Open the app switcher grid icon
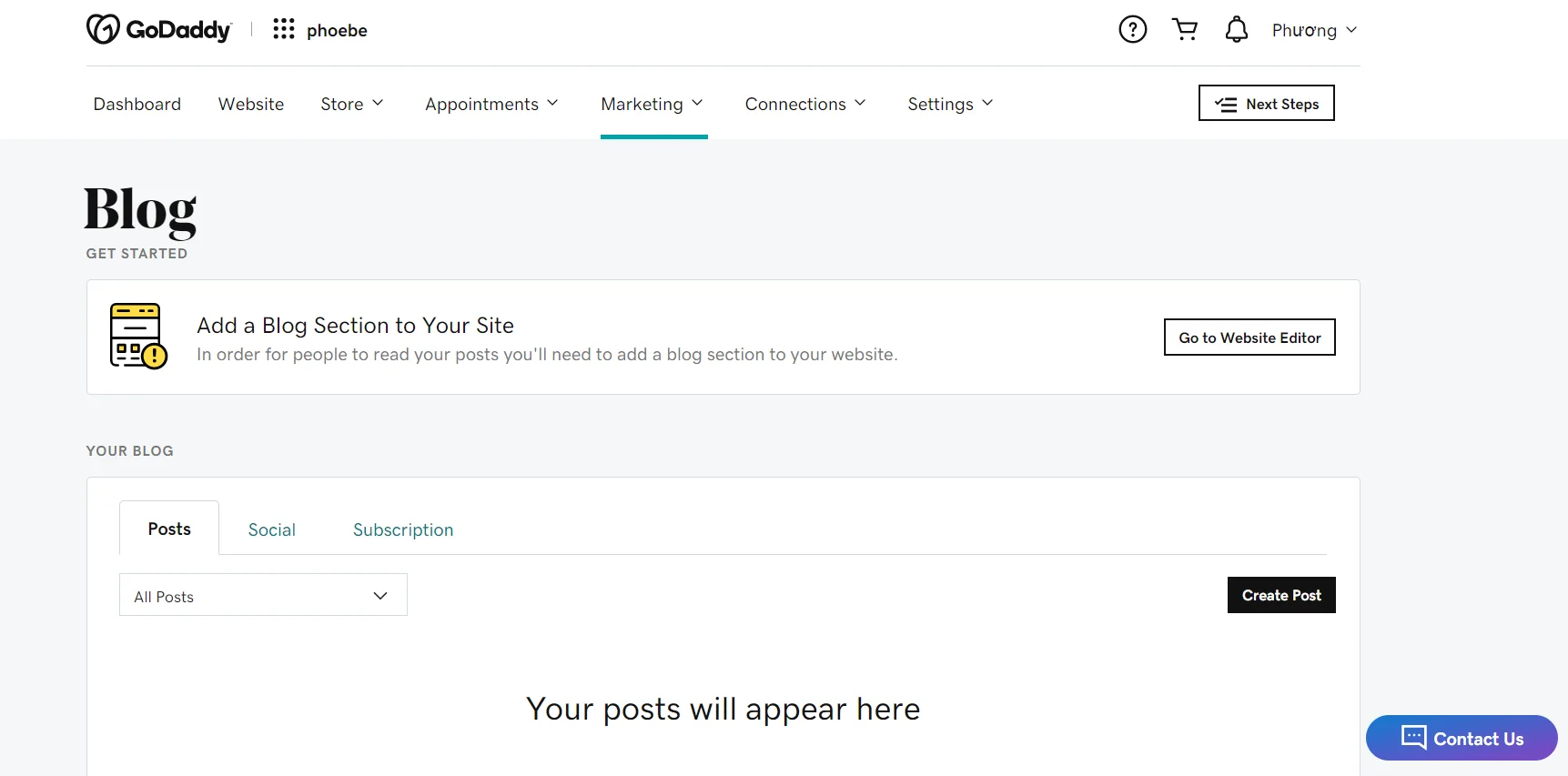Screen dimensions: 1568x776 [x=284, y=29]
